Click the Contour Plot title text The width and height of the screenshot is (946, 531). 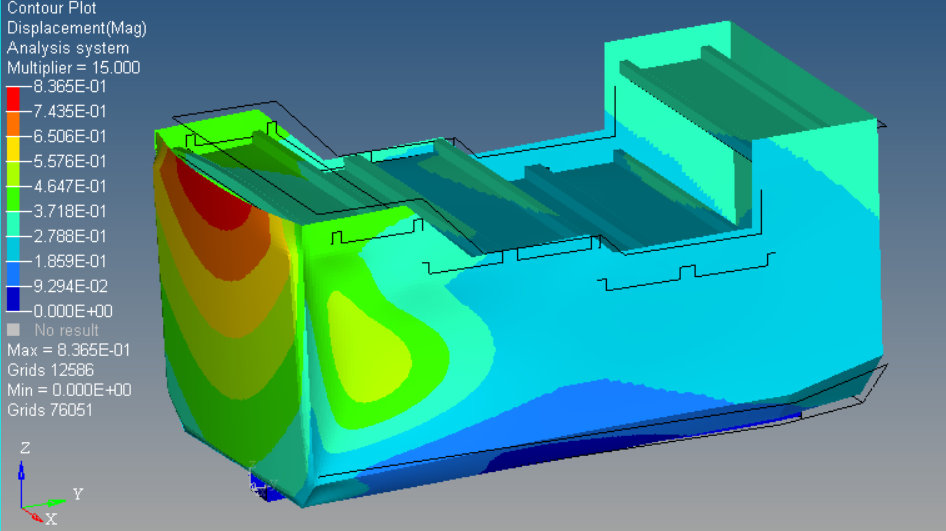(x=51, y=8)
